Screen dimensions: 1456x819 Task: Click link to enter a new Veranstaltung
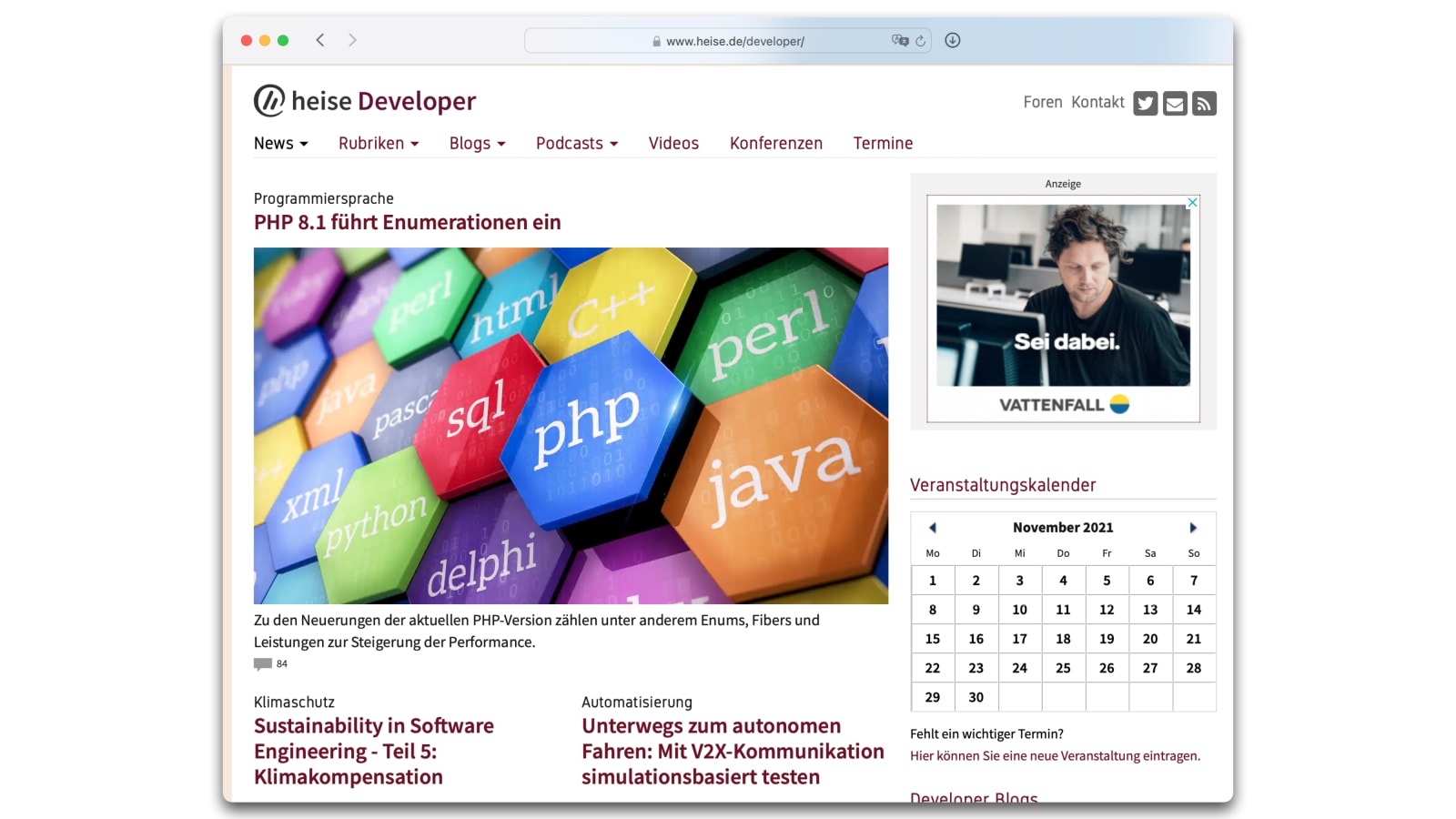point(1055,756)
